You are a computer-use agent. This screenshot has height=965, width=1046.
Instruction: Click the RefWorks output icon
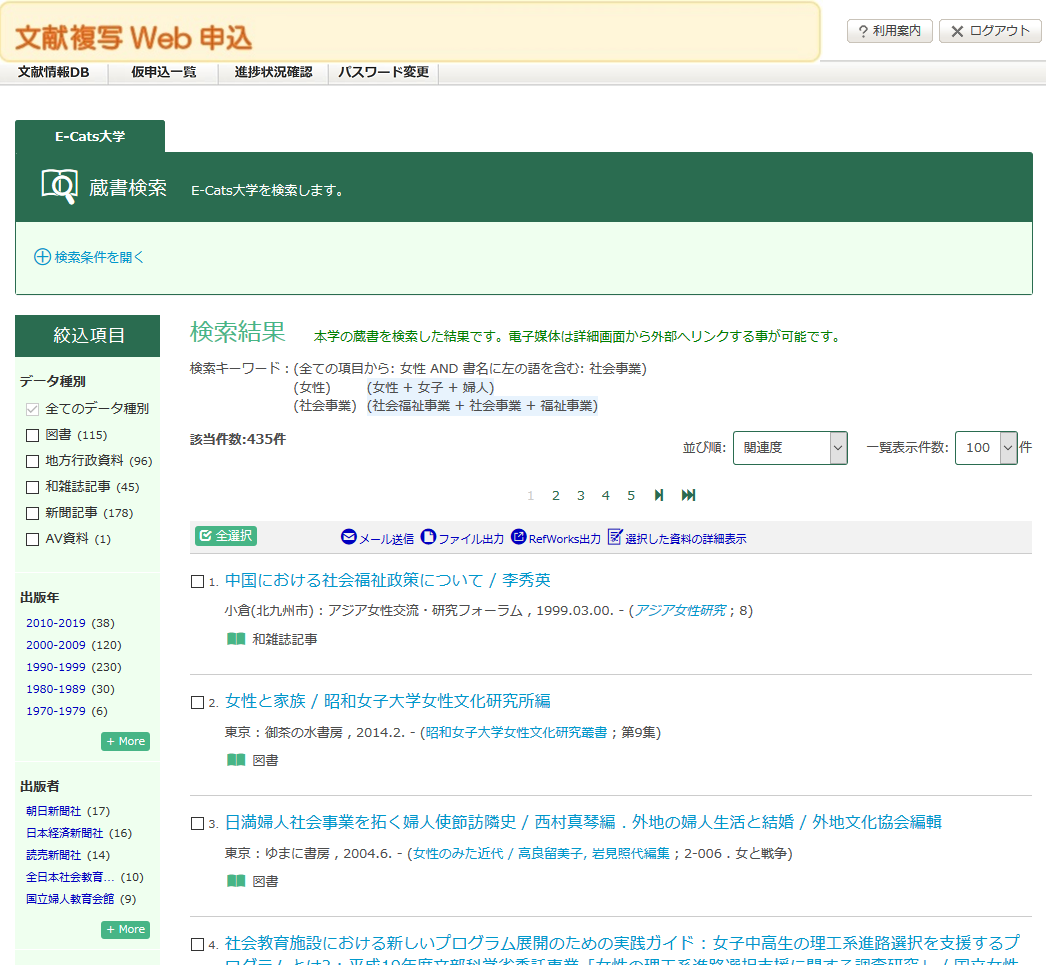(518, 537)
